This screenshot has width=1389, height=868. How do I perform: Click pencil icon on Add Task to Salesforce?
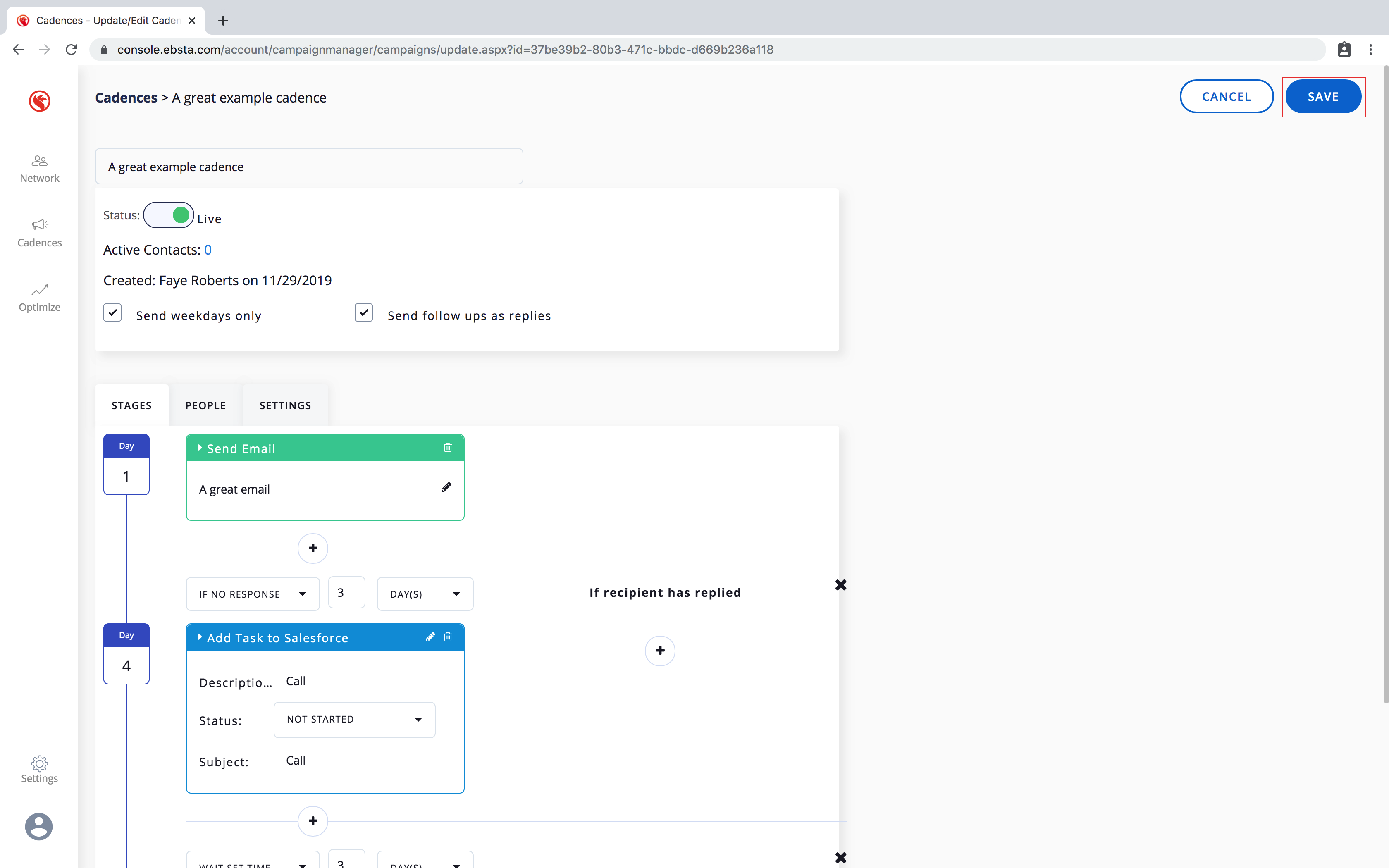[430, 637]
